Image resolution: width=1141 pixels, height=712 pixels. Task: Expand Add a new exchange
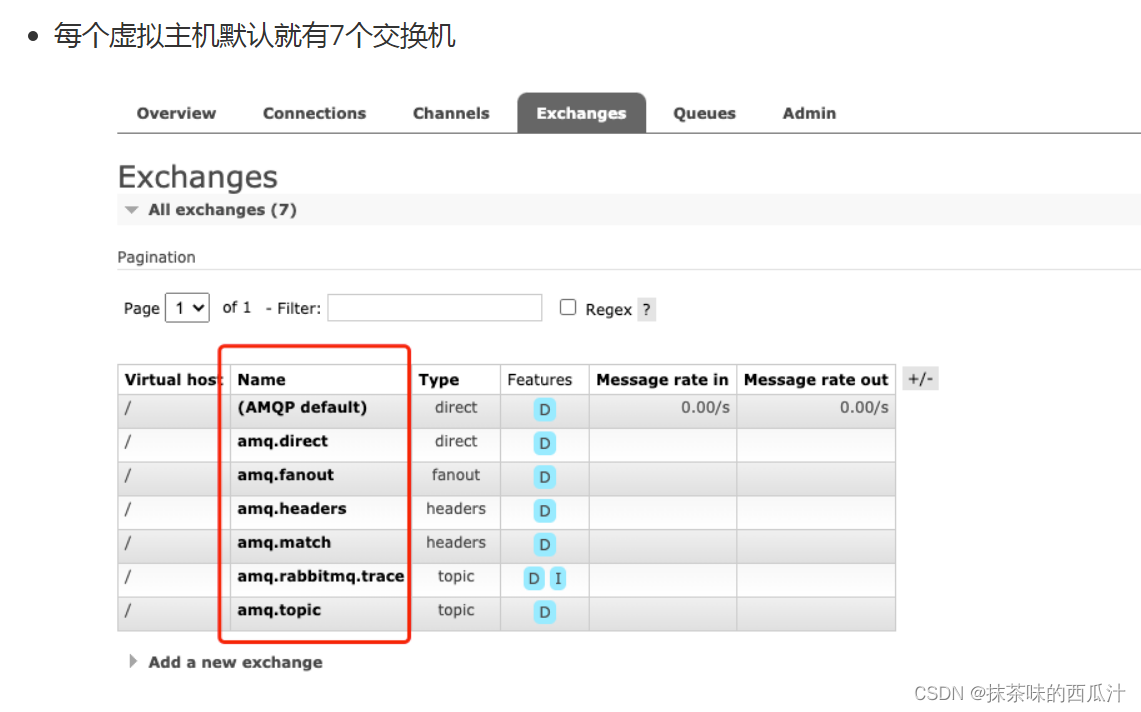(234, 661)
